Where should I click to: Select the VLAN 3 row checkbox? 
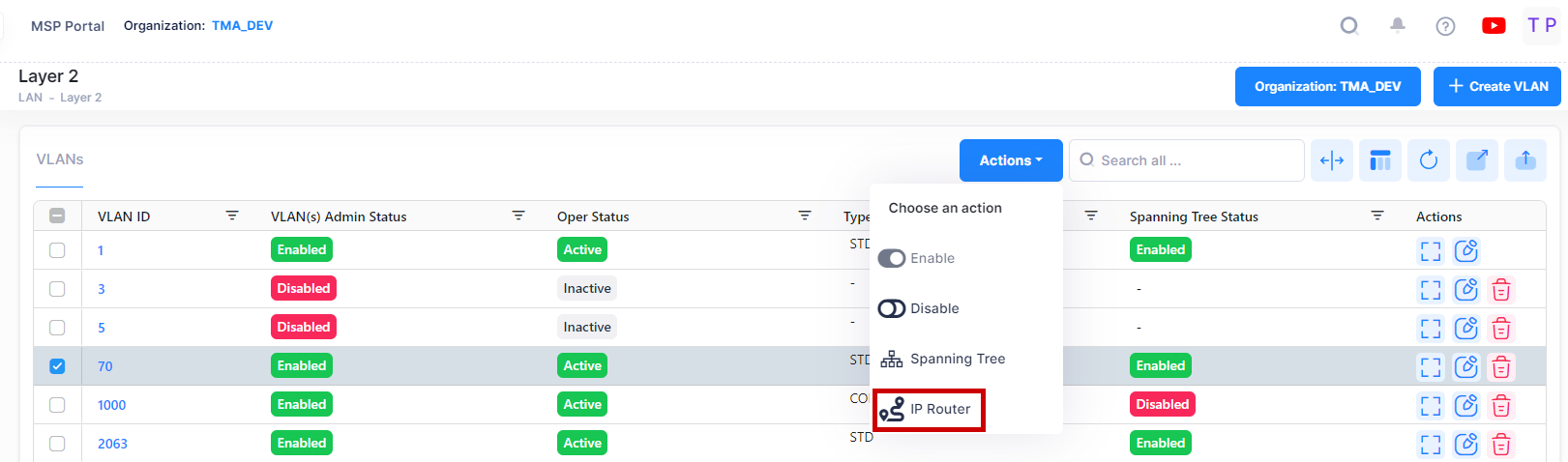point(57,289)
